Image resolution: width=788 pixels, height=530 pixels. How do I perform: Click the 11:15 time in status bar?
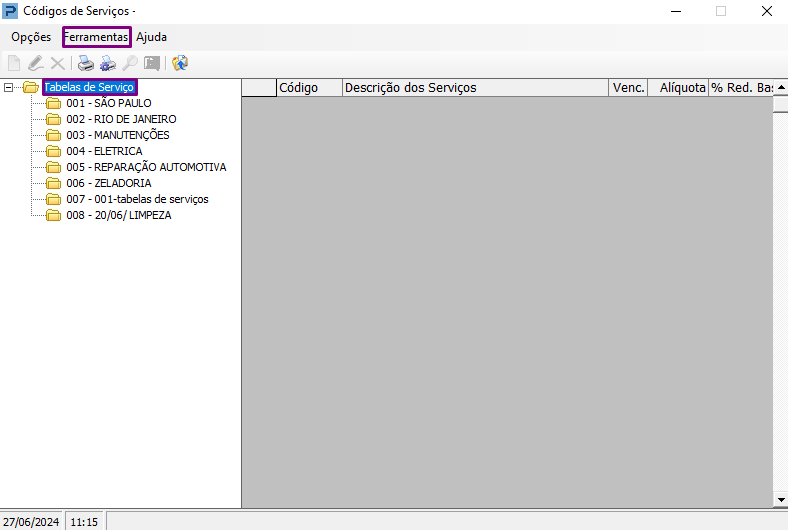point(84,522)
